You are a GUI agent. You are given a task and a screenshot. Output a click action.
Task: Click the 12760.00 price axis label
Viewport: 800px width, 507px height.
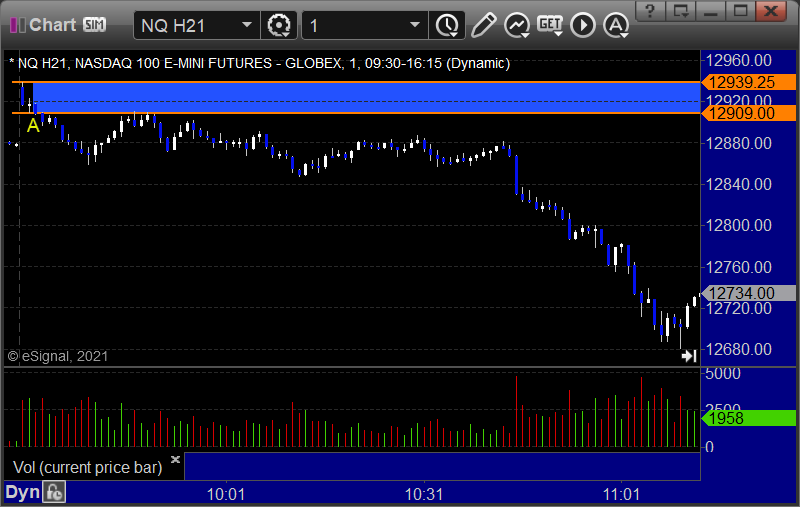(738, 267)
